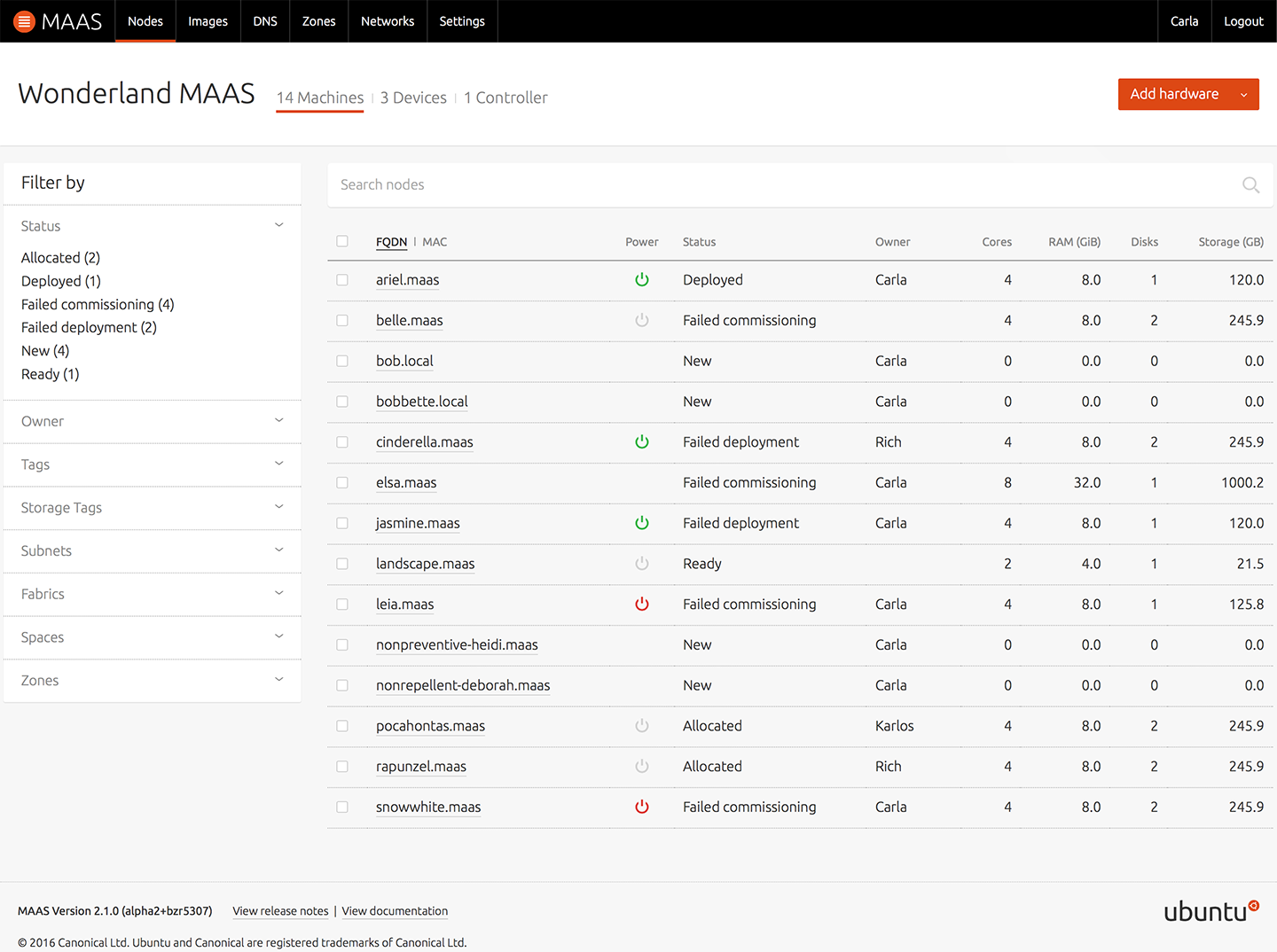
Task: Expand the Storage Tags filter
Action: click(153, 507)
